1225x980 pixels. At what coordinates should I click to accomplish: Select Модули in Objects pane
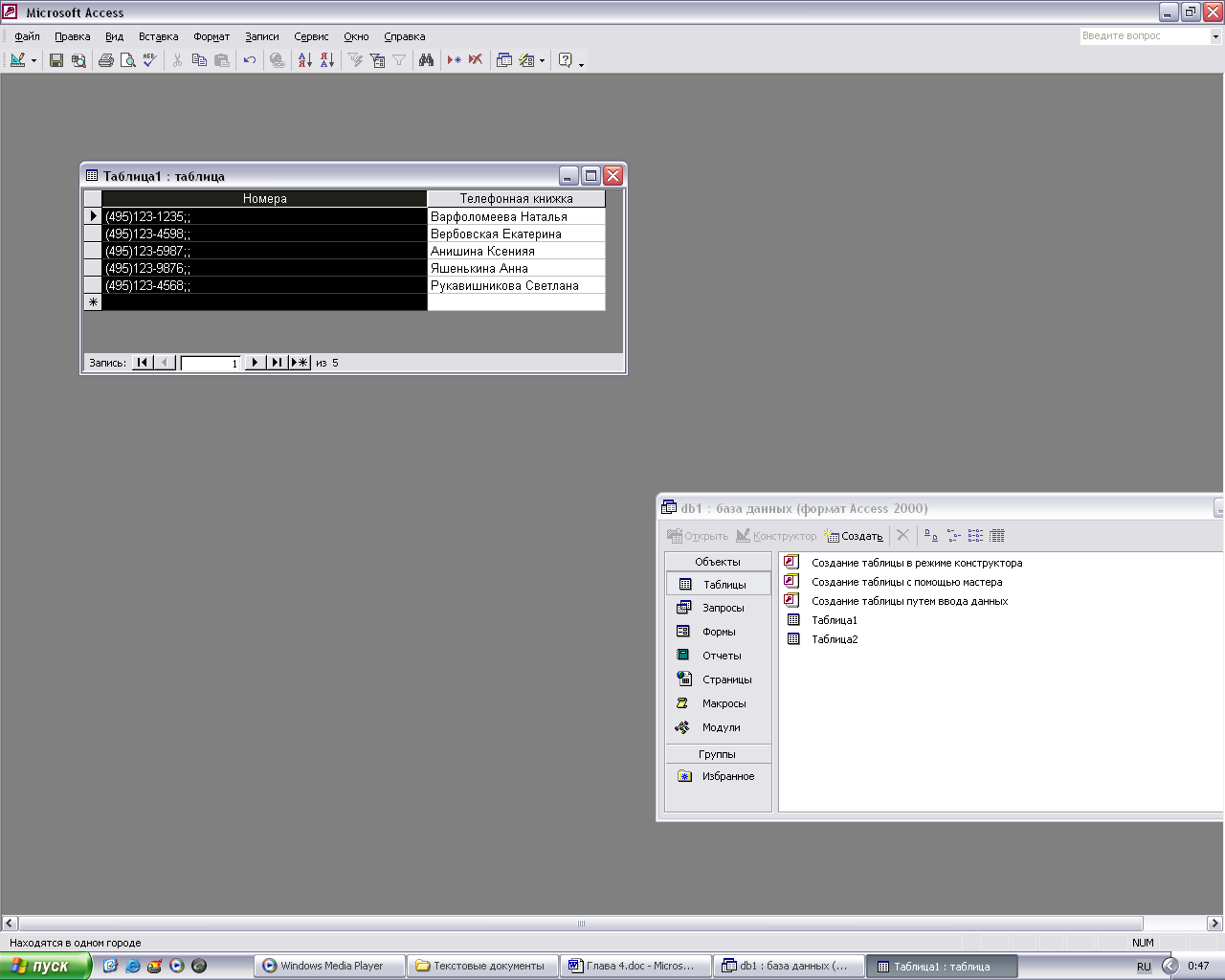tap(718, 728)
